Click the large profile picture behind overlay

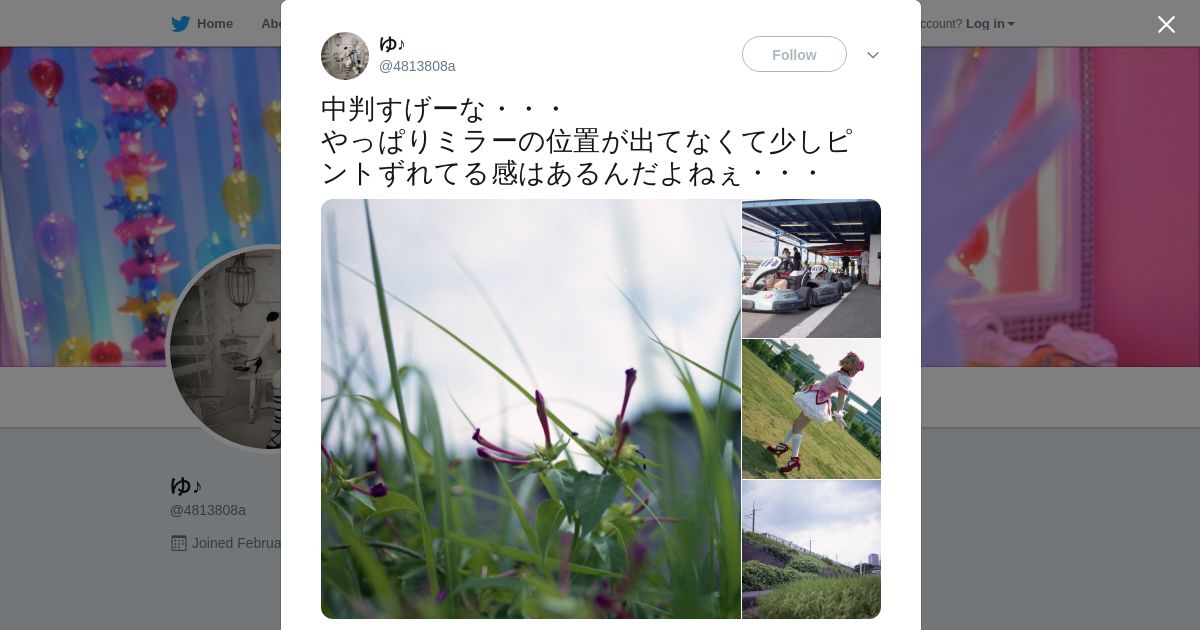click(225, 348)
